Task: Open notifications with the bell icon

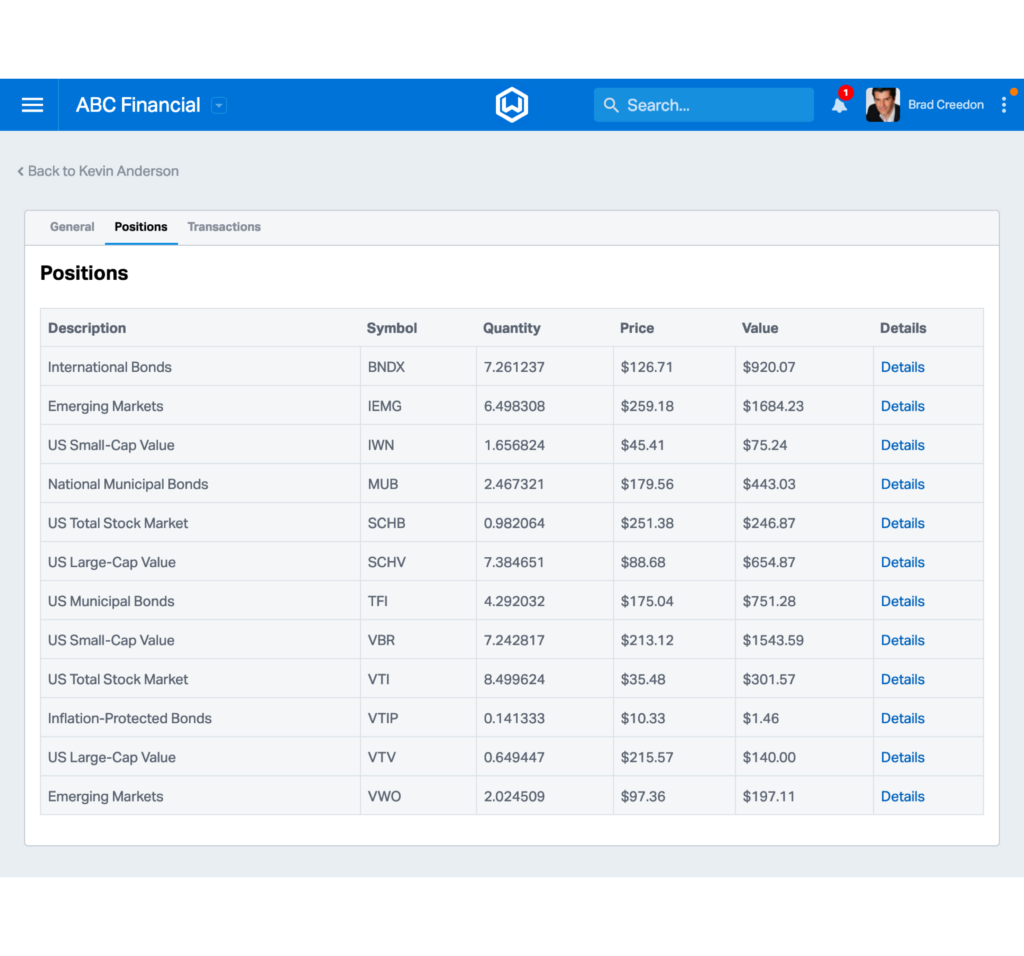Action: [839, 106]
